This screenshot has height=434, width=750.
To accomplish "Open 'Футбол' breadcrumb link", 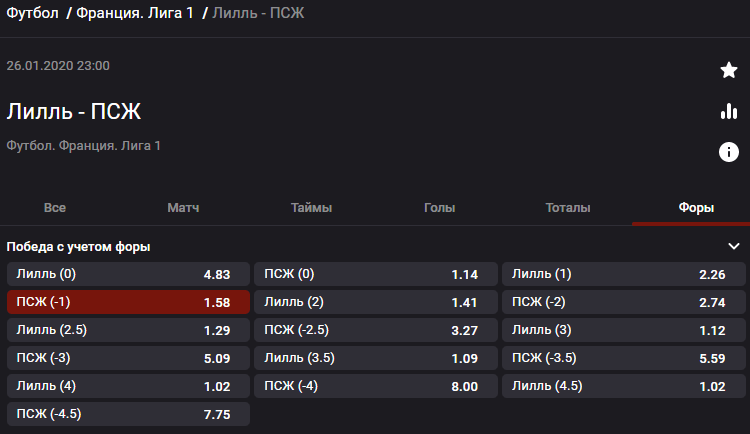I will pos(33,13).
